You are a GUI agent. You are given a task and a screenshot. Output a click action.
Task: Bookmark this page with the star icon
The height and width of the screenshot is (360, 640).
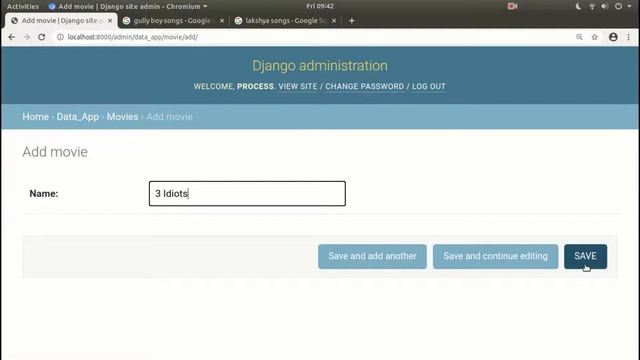(595, 37)
